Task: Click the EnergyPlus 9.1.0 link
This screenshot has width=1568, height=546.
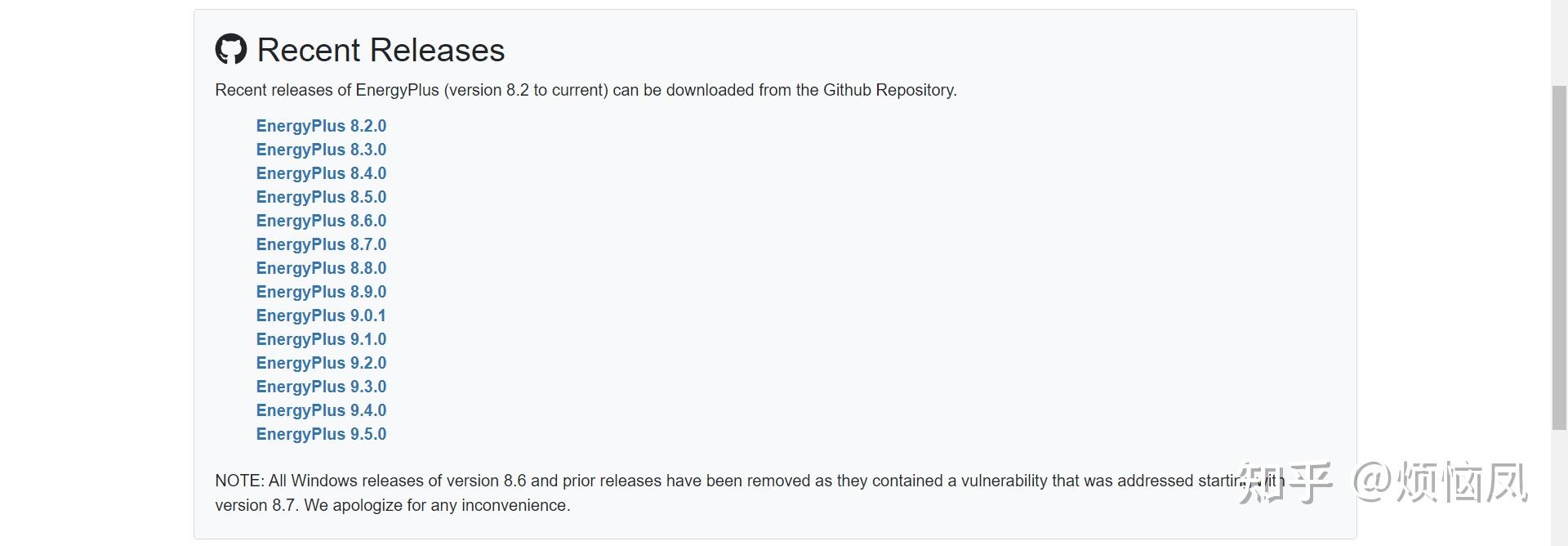Action: tap(321, 339)
